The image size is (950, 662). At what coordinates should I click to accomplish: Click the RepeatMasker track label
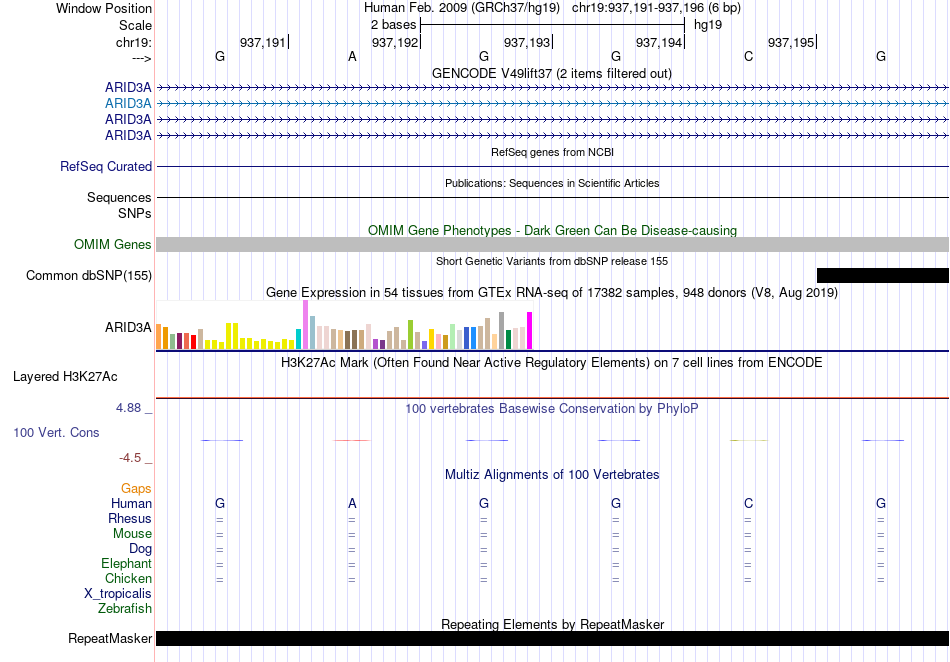tap(110, 638)
